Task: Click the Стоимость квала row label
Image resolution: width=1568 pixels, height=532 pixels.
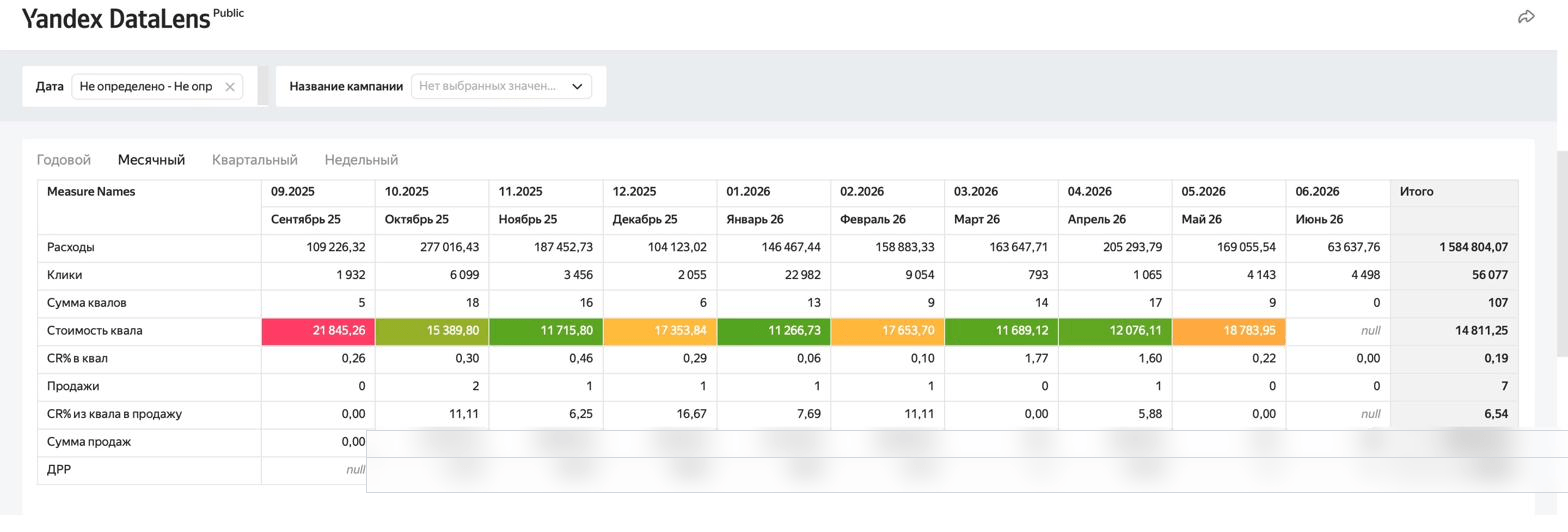Action: pyautogui.click(x=94, y=331)
